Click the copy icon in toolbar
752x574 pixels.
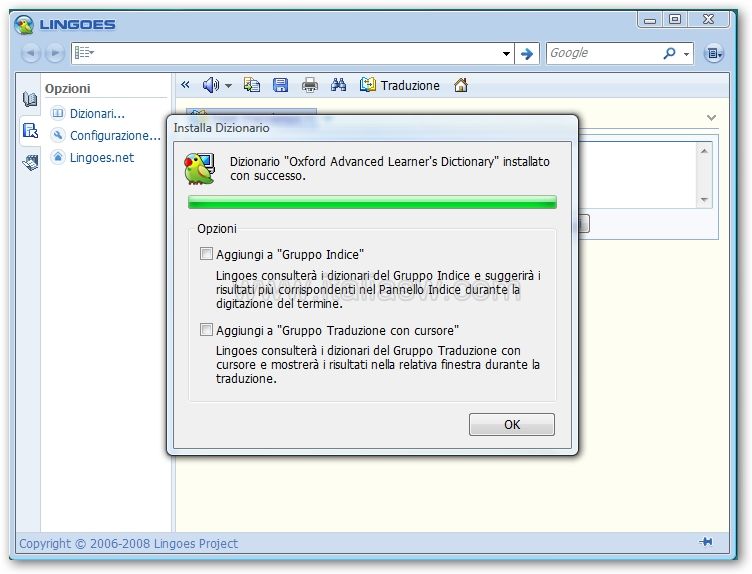pos(252,85)
